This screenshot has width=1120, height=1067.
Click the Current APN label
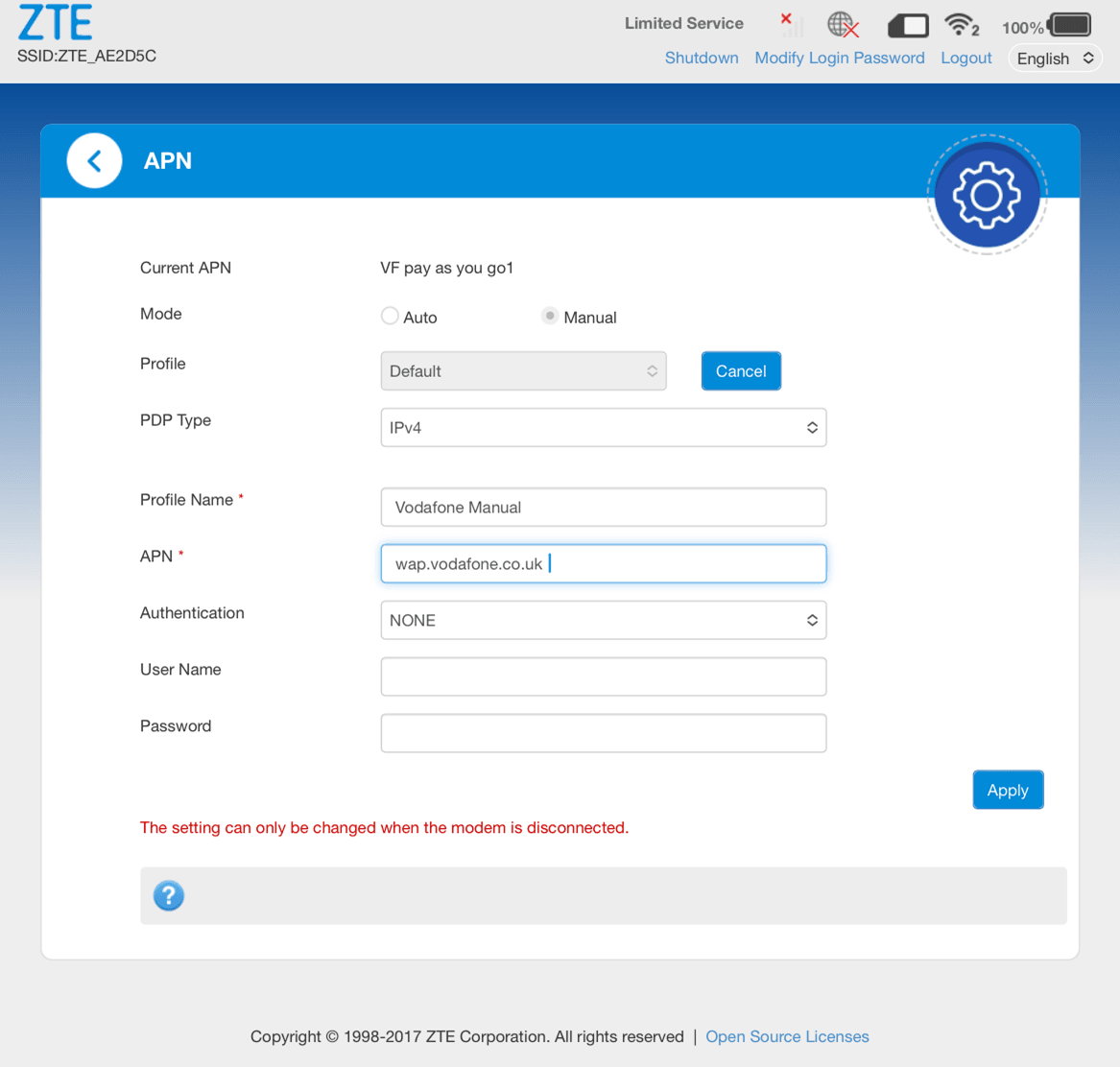[186, 268]
